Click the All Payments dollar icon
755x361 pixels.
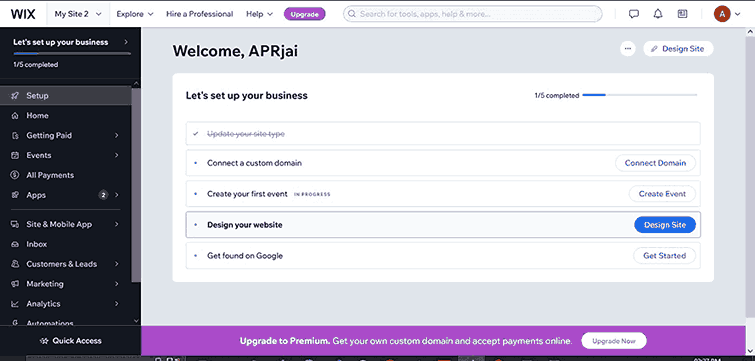(15, 175)
